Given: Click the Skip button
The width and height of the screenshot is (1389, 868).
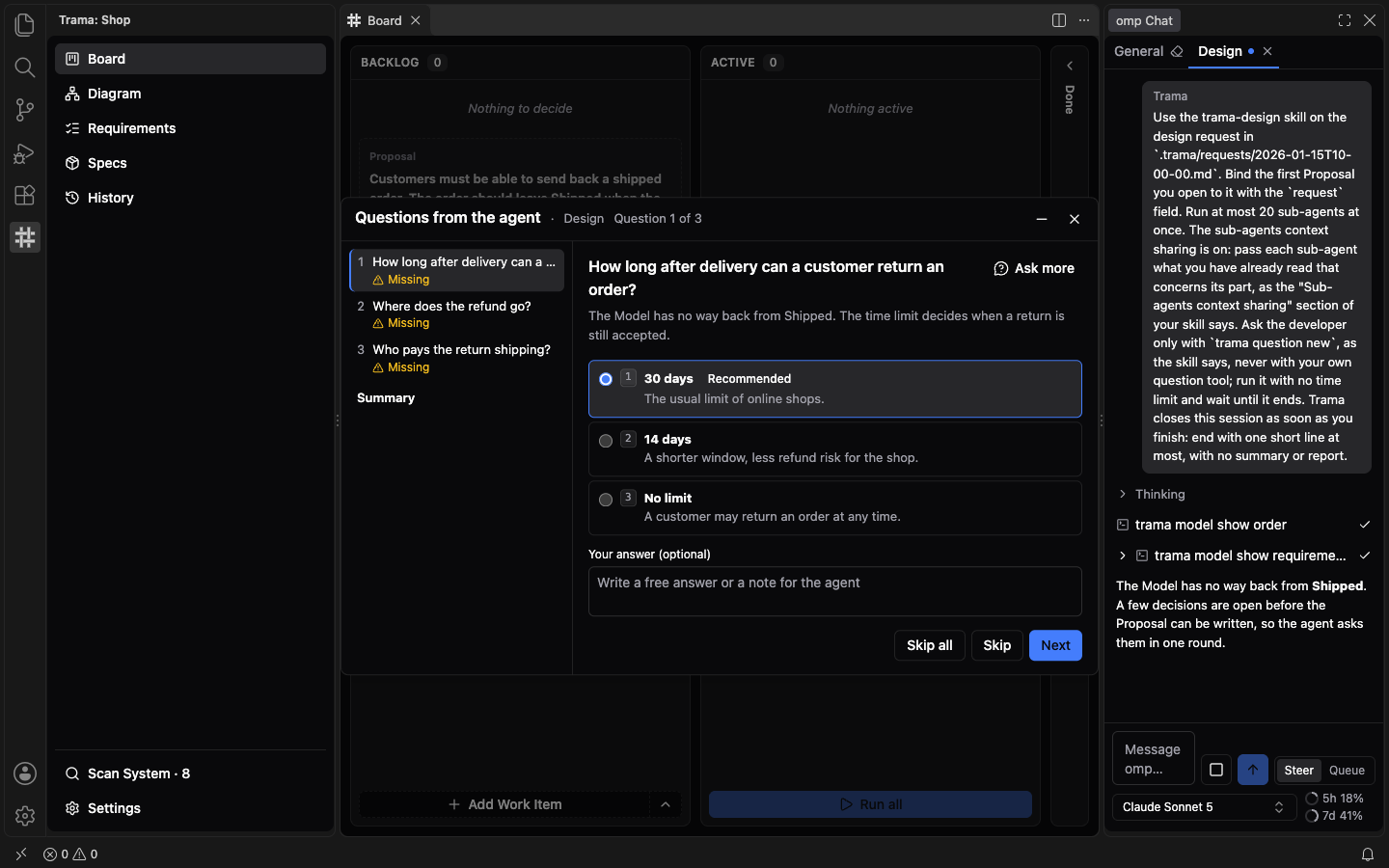Looking at the screenshot, I should point(996,645).
